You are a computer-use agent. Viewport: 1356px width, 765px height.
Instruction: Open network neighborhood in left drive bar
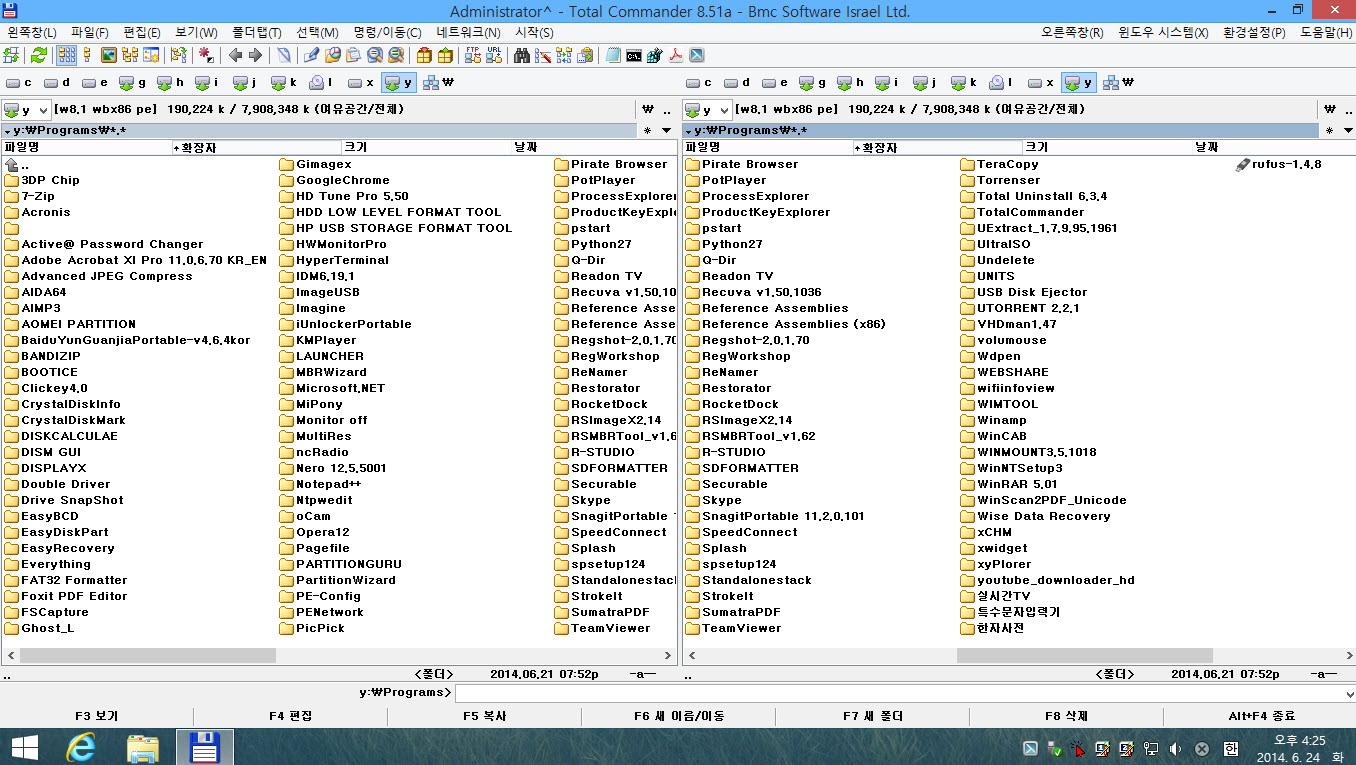[438, 83]
